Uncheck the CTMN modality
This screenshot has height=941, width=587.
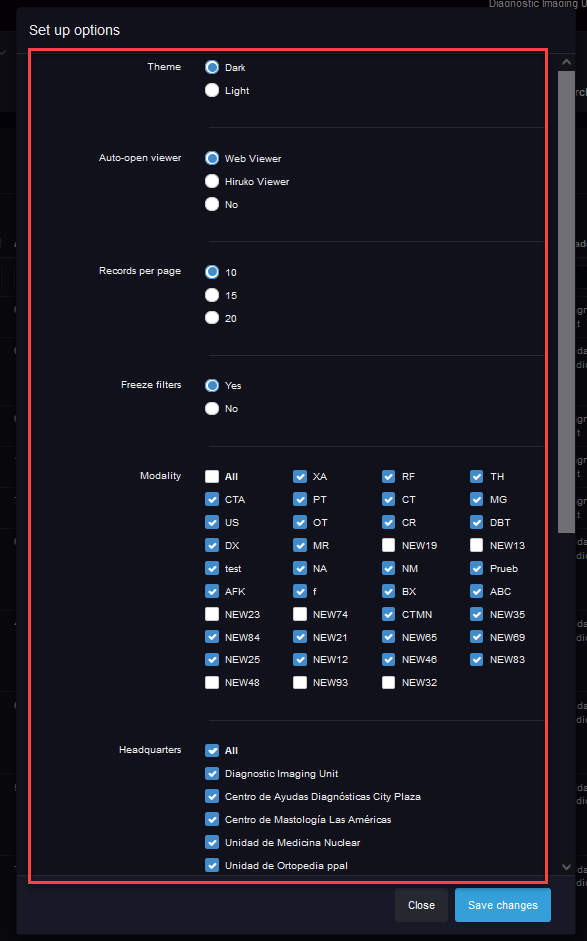[x=388, y=614]
